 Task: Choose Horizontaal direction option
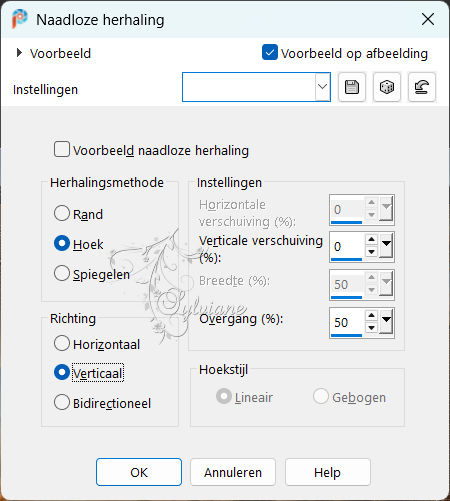pyautogui.click(x=62, y=343)
